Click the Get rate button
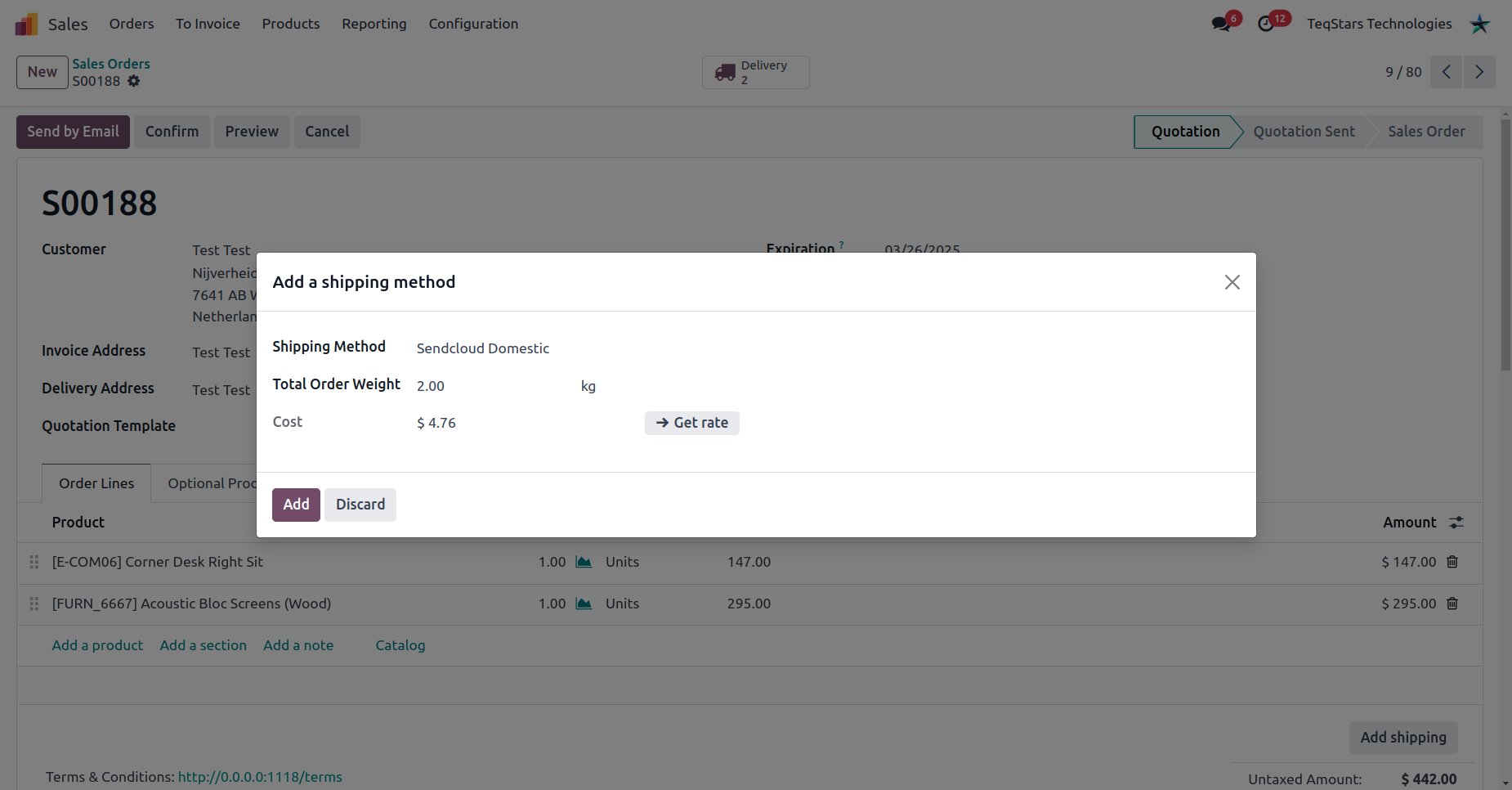 coord(692,423)
